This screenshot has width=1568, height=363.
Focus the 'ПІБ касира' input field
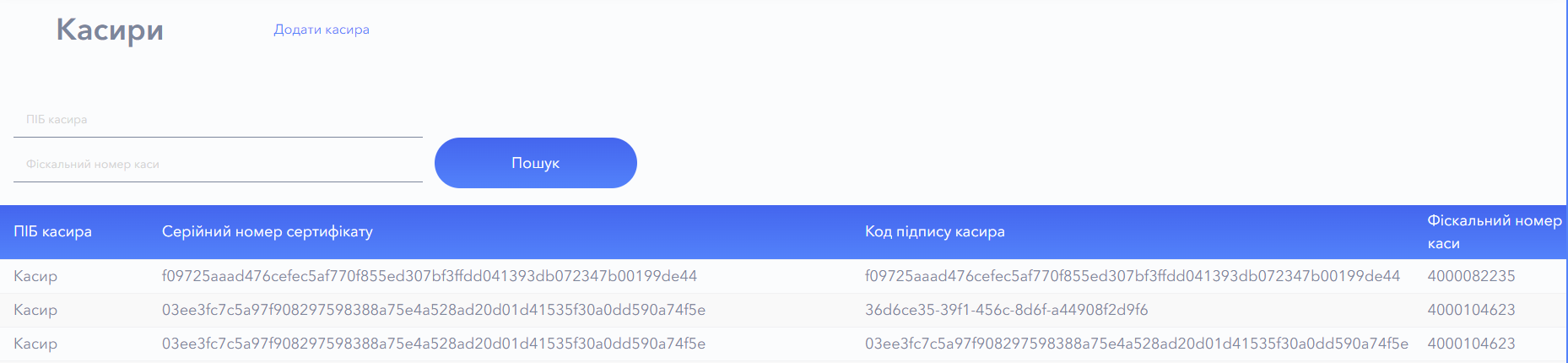[218, 120]
